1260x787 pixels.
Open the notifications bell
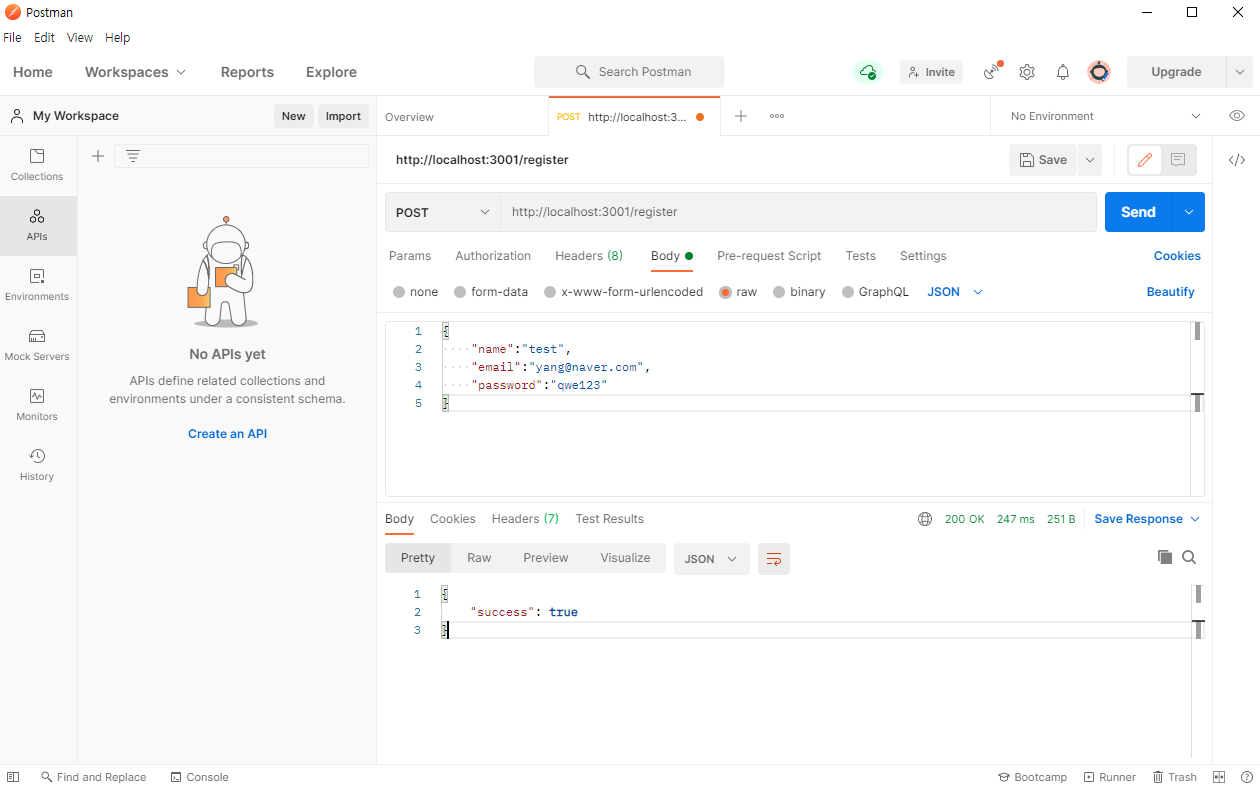pos(1063,72)
